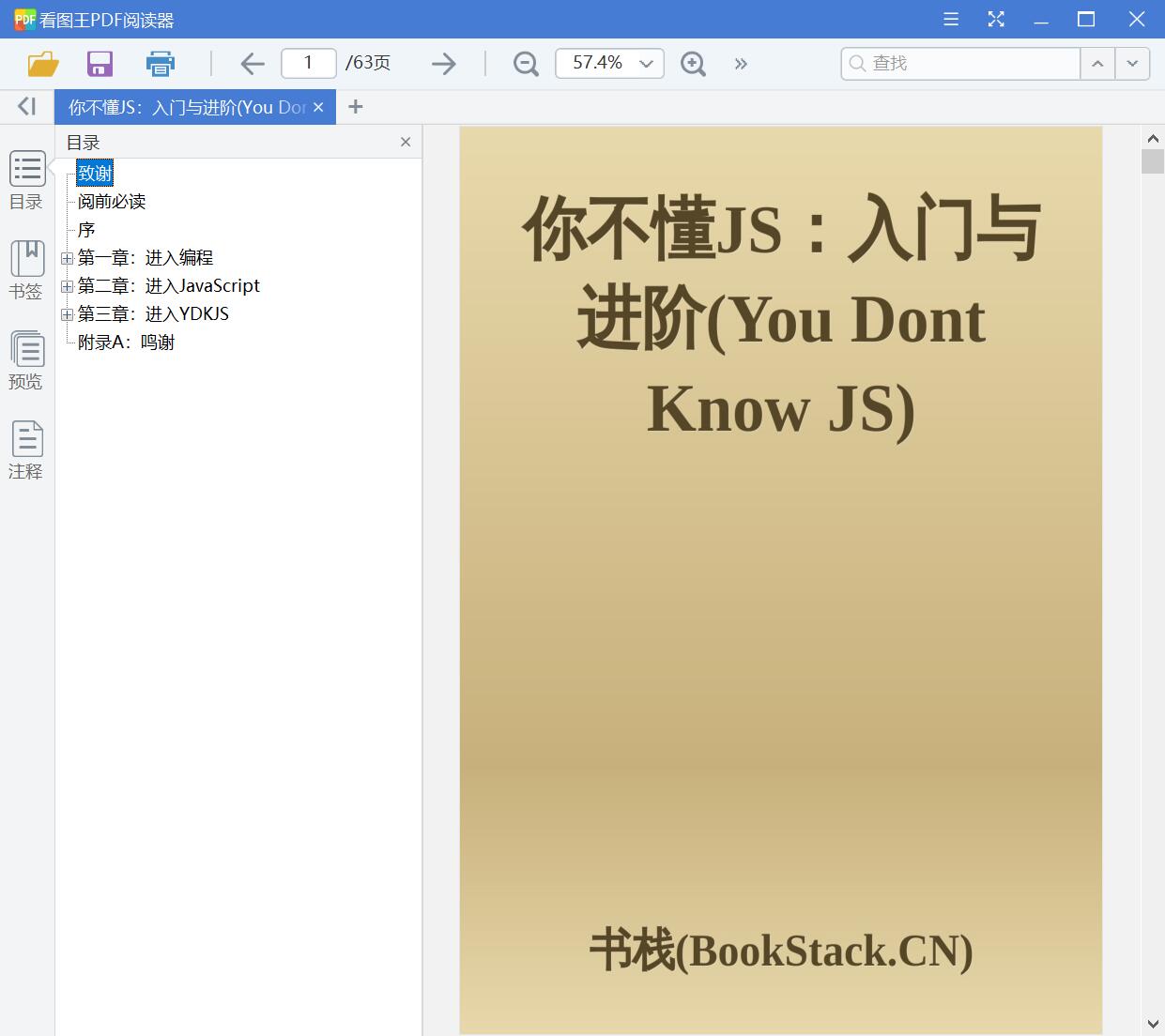Toggle fullscreen mode in title bar

pos(996,19)
